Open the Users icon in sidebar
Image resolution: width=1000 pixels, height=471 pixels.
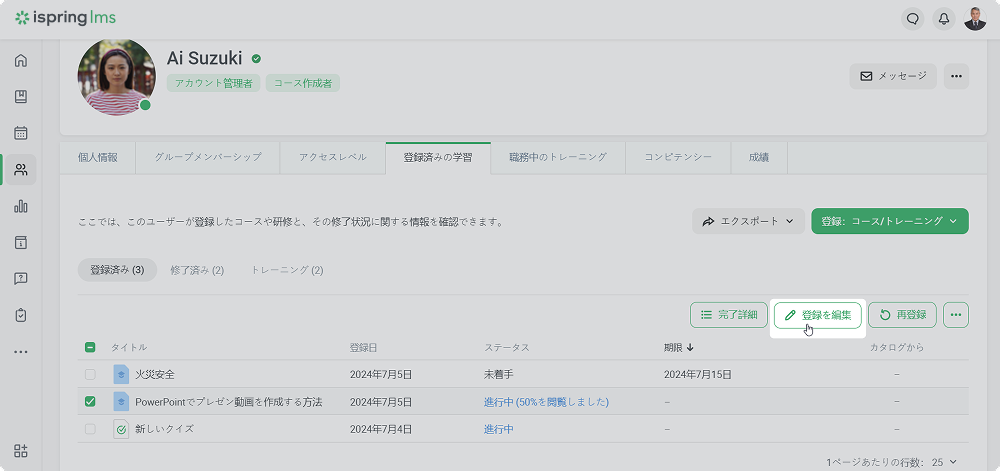(20, 170)
